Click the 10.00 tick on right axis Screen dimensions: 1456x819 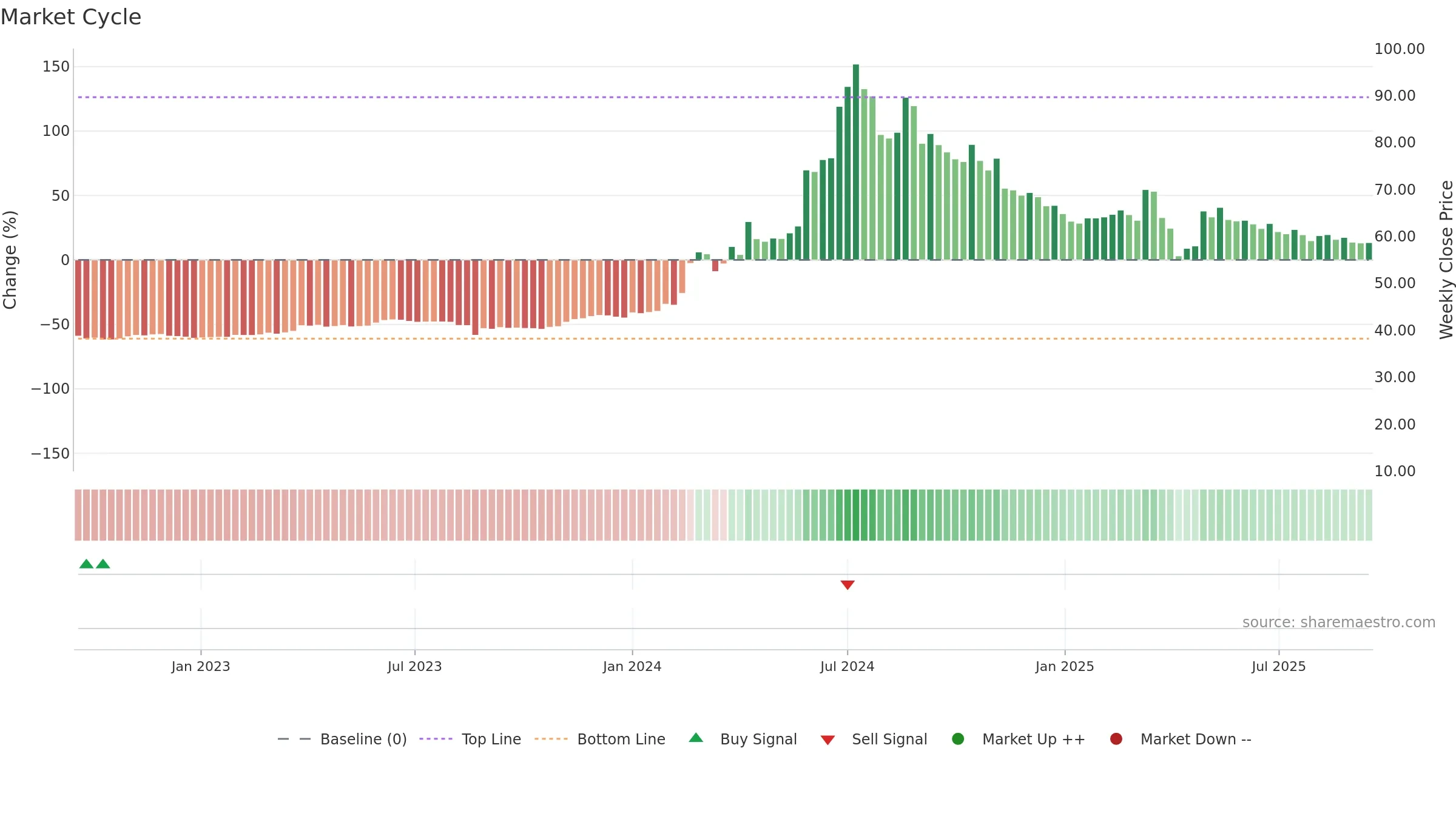1395,471
